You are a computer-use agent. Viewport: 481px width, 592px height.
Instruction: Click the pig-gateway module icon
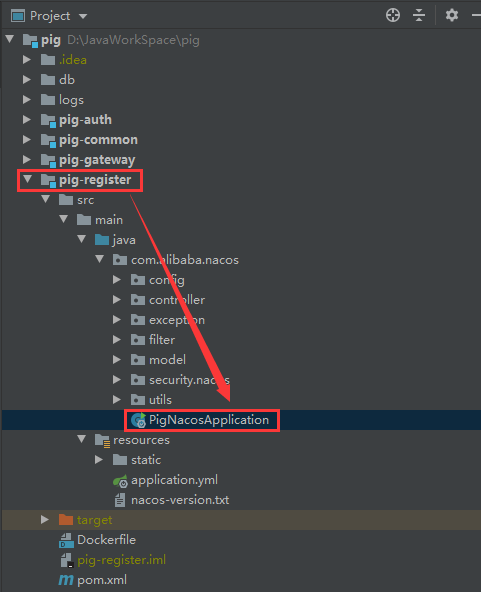(48, 160)
